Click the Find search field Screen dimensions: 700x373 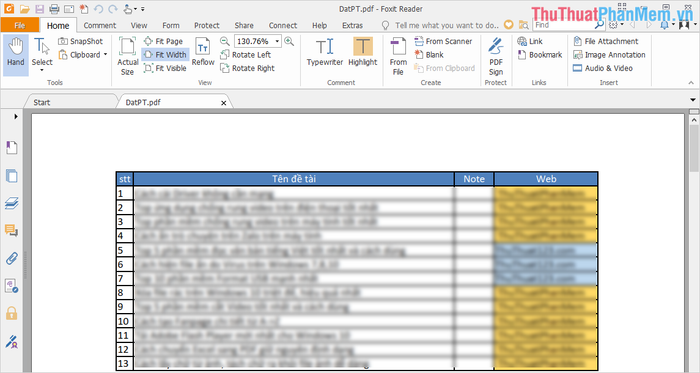point(564,25)
